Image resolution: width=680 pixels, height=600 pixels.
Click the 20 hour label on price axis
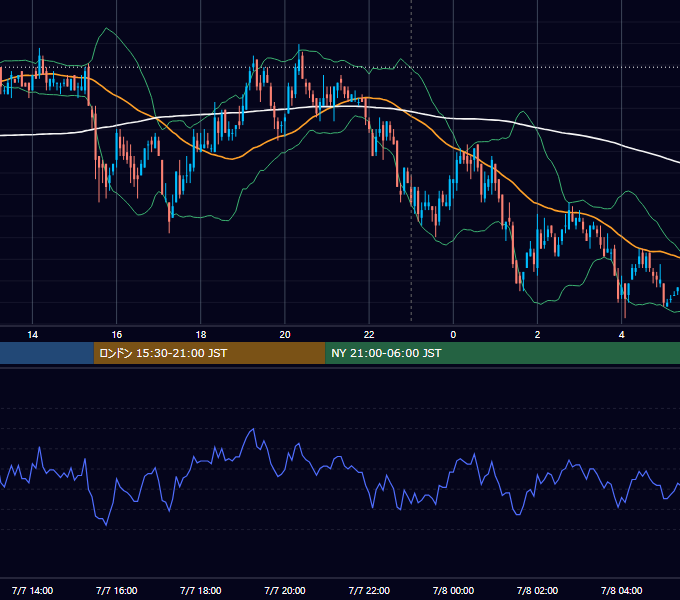[x=285, y=335]
